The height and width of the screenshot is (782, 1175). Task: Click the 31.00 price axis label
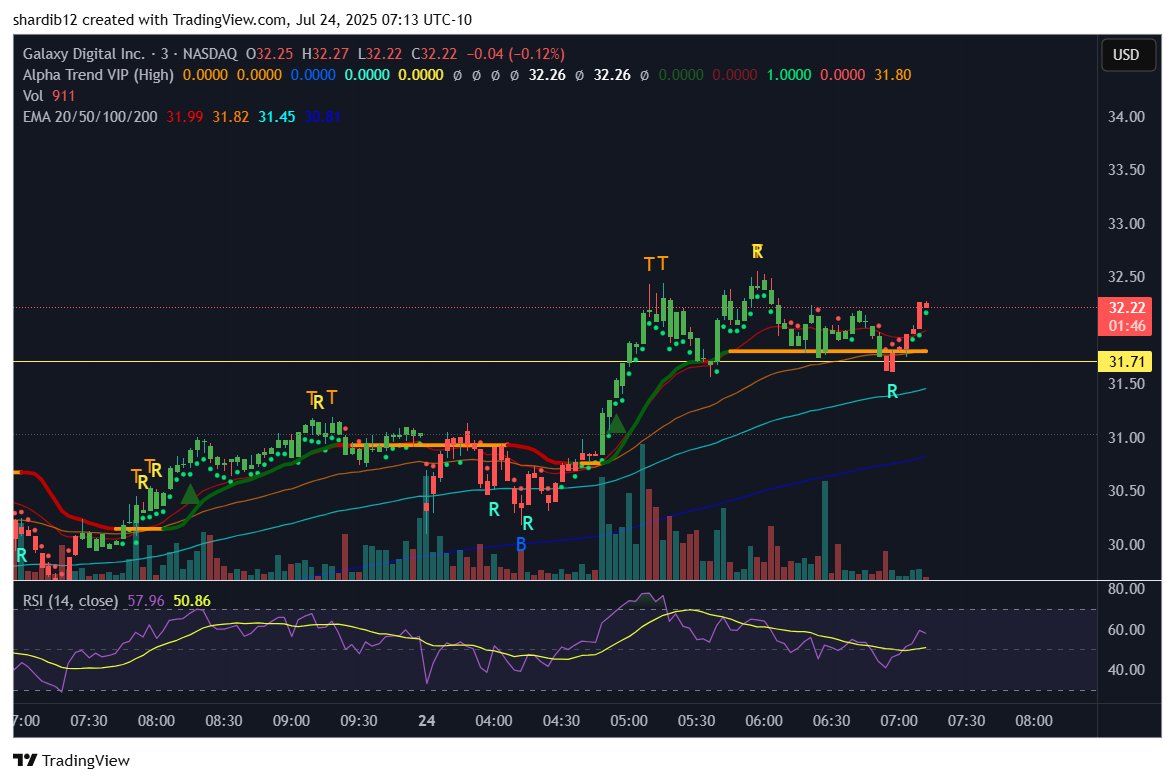point(1126,437)
